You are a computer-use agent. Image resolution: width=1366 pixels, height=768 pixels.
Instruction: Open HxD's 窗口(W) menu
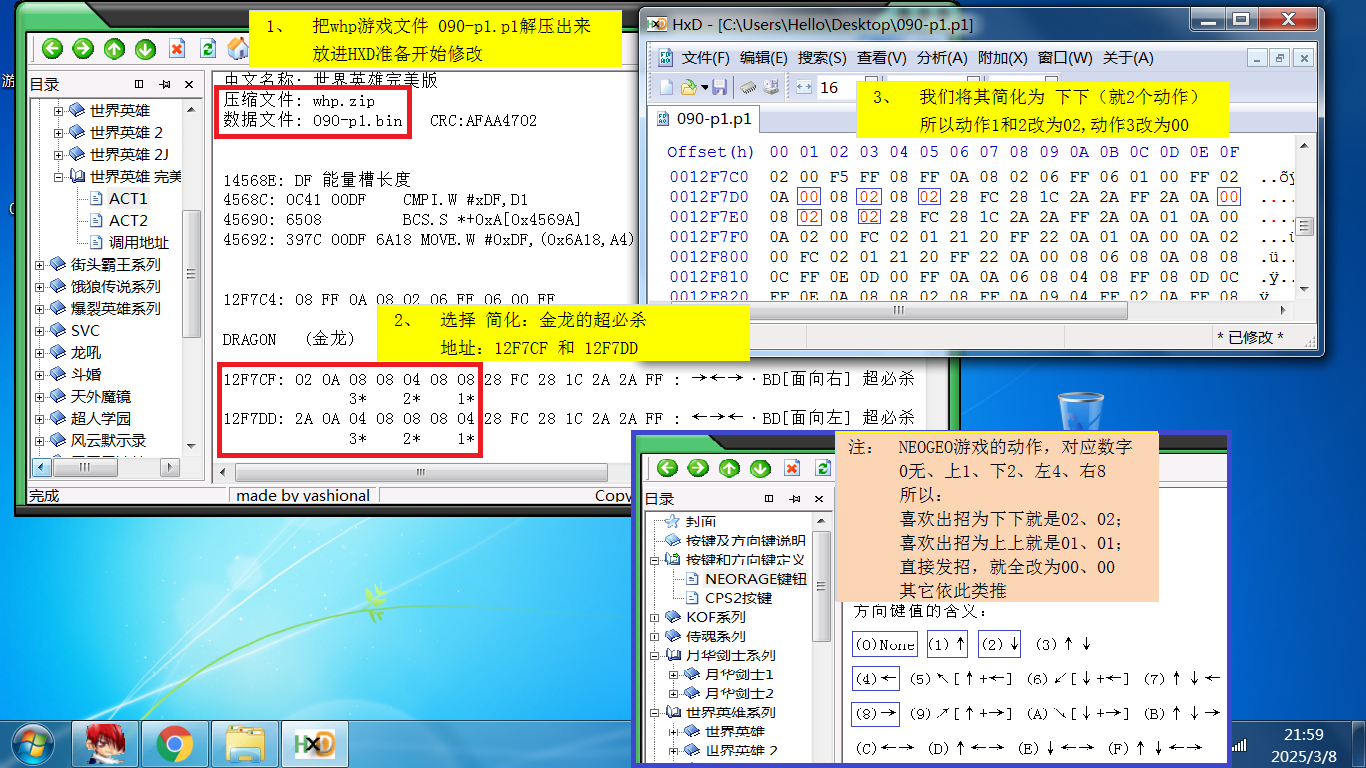click(x=1064, y=58)
